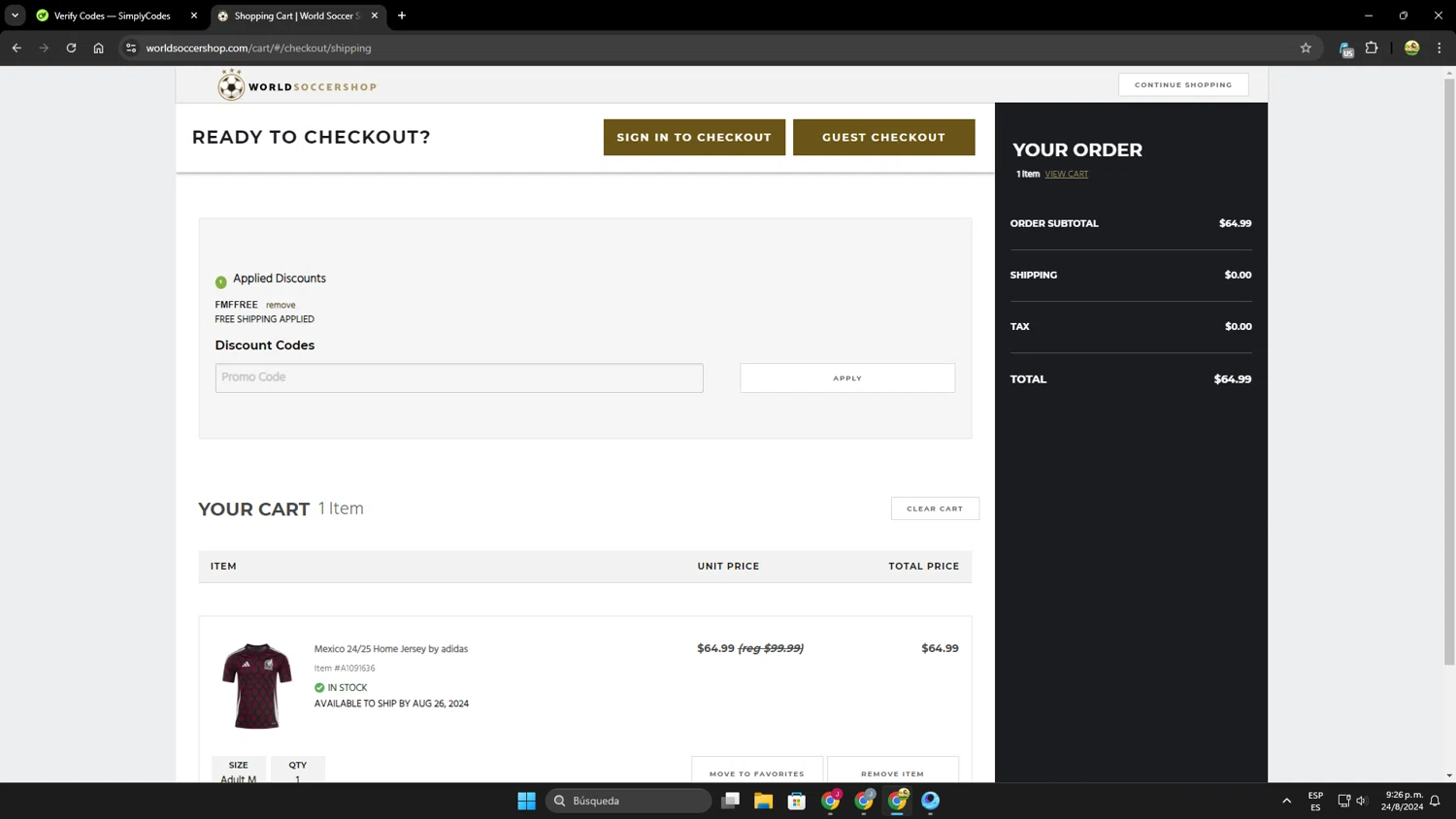Open the SimplyCodes extension icon

pos(1345,49)
